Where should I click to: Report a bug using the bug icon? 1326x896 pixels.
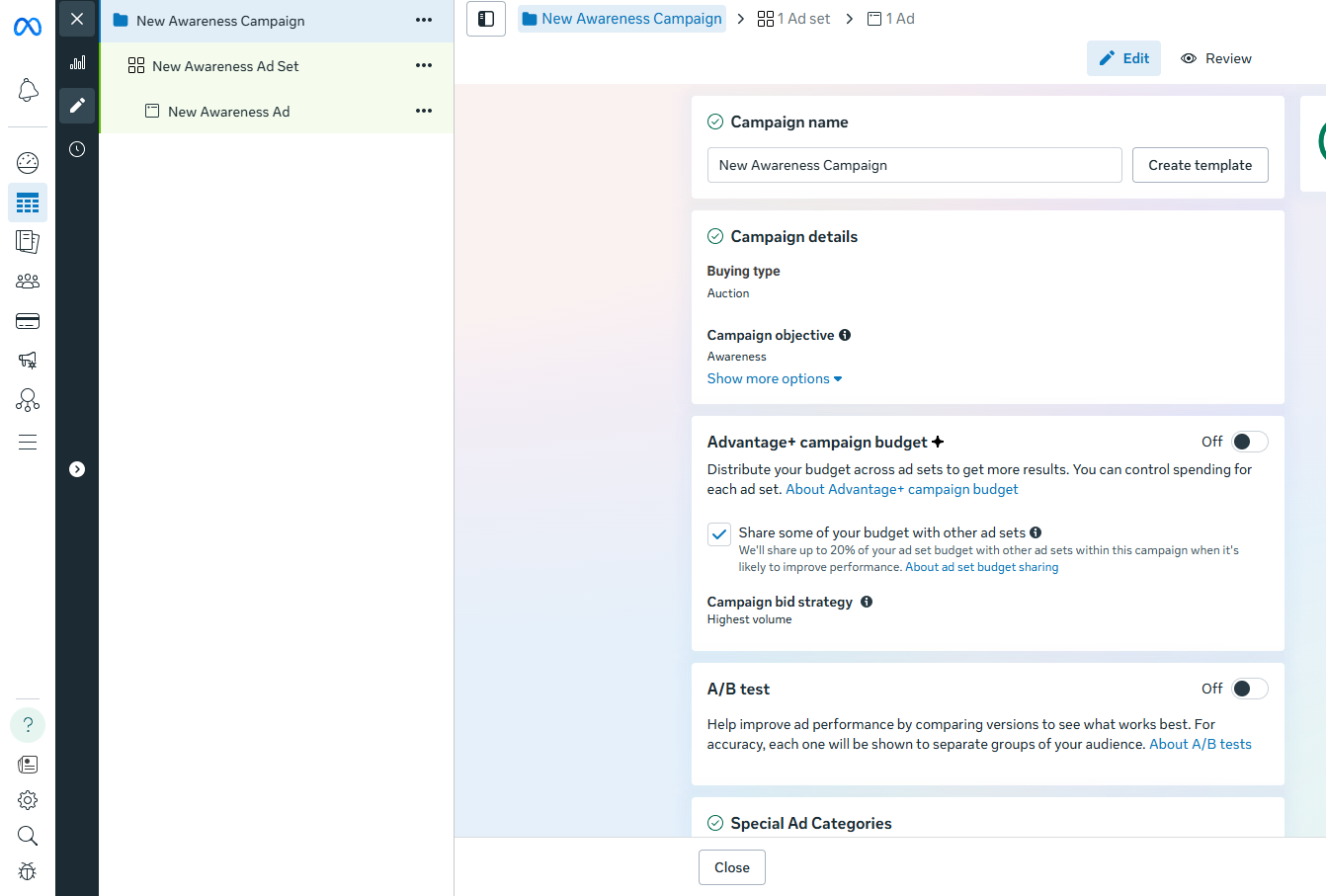click(27, 871)
